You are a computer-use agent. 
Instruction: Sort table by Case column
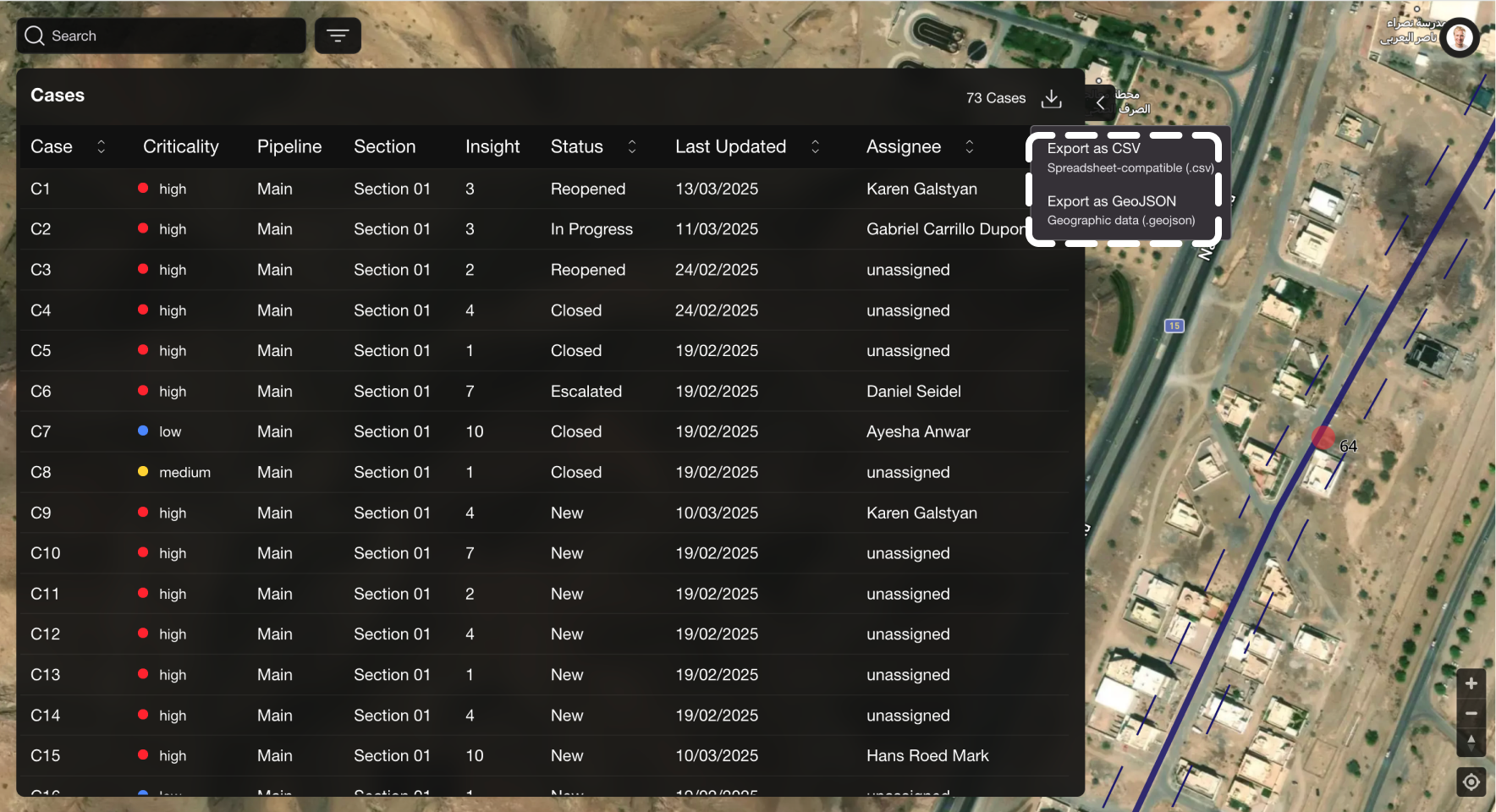click(101, 146)
